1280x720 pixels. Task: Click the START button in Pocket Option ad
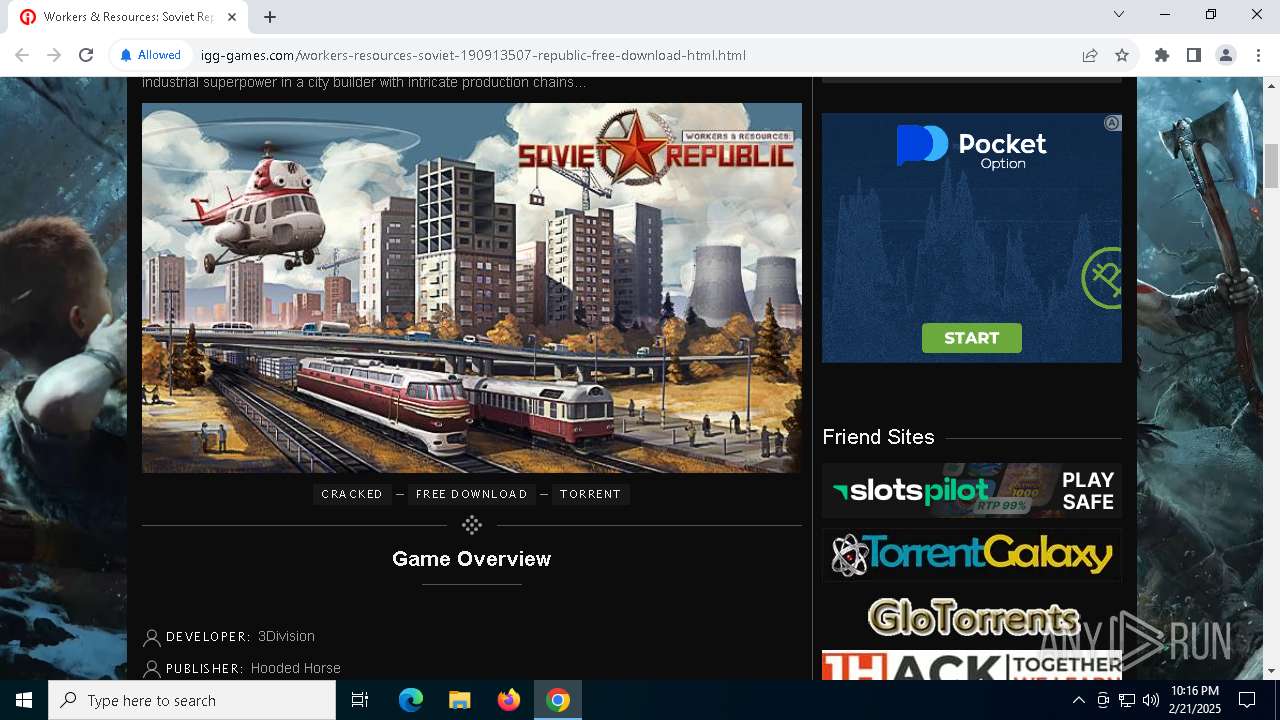pyautogui.click(x=972, y=338)
